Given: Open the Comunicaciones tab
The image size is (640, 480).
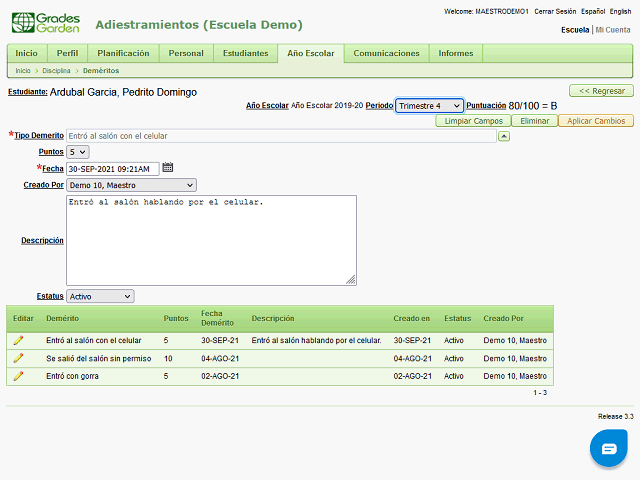Looking at the screenshot, I should click(386, 53).
